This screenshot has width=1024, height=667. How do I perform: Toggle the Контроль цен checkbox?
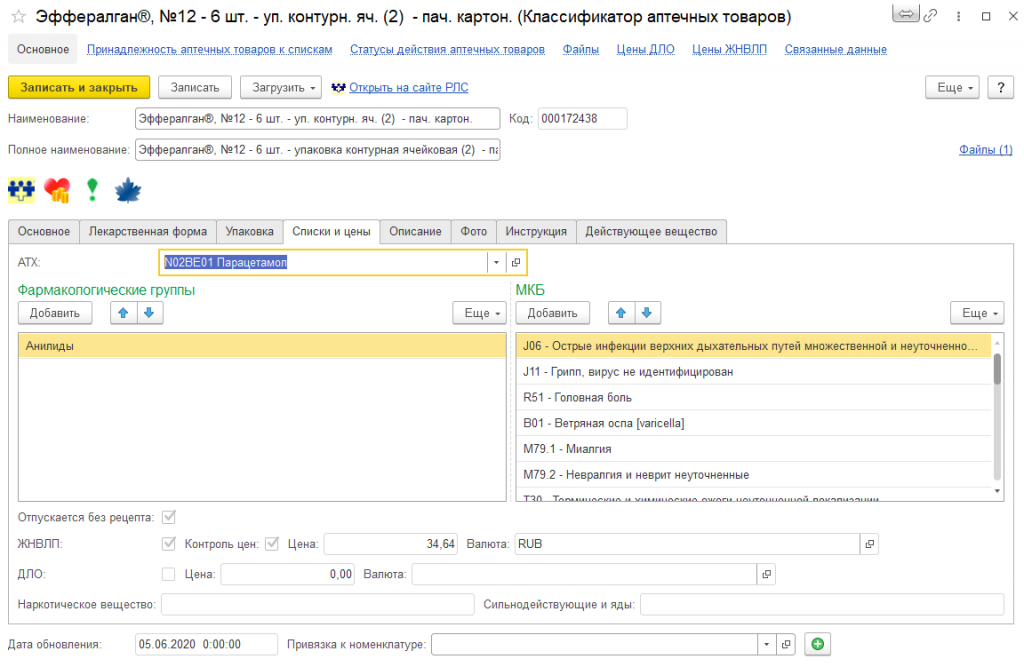pyautogui.click(x=272, y=544)
